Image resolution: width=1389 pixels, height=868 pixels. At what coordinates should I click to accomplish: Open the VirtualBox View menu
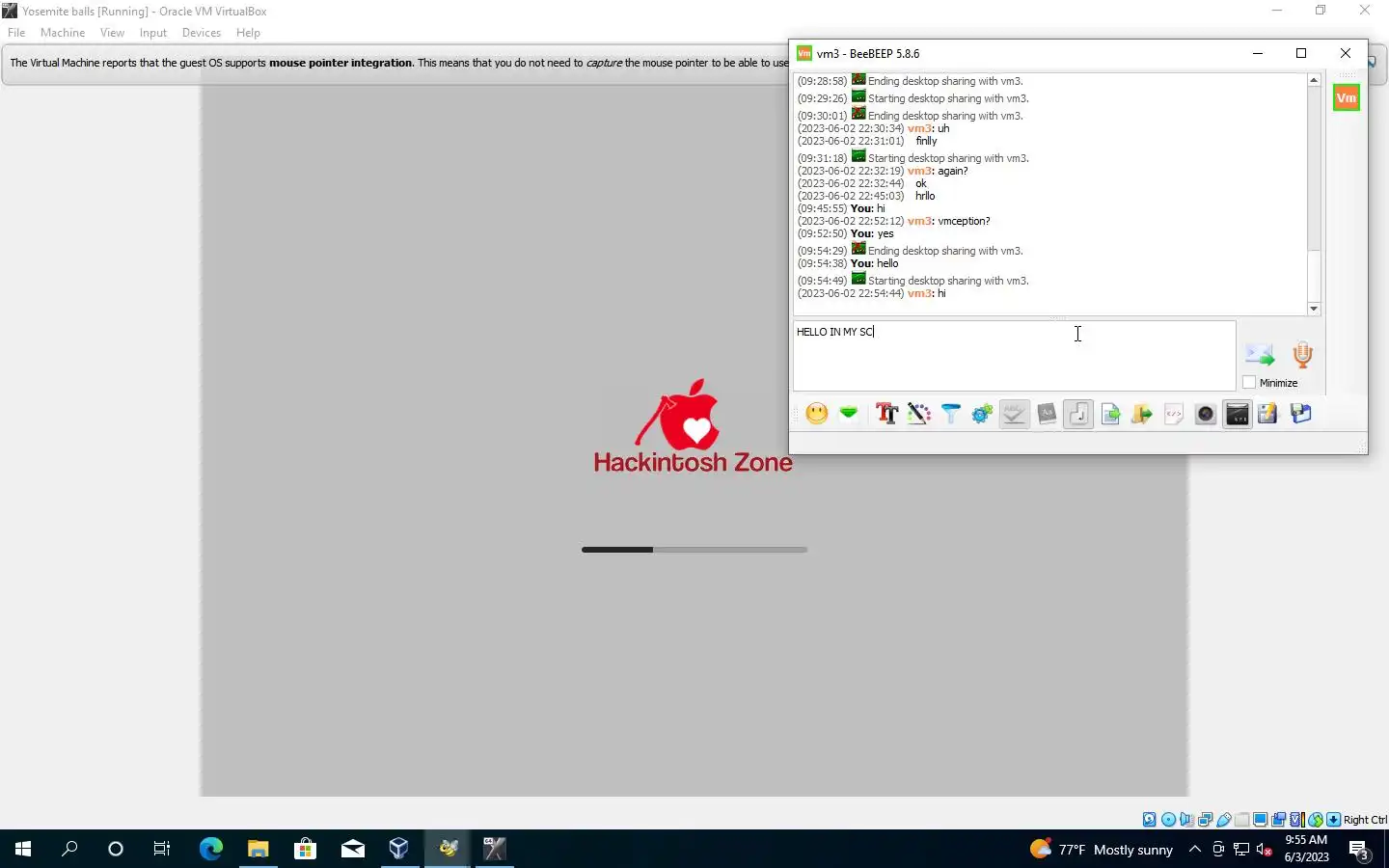point(112,33)
